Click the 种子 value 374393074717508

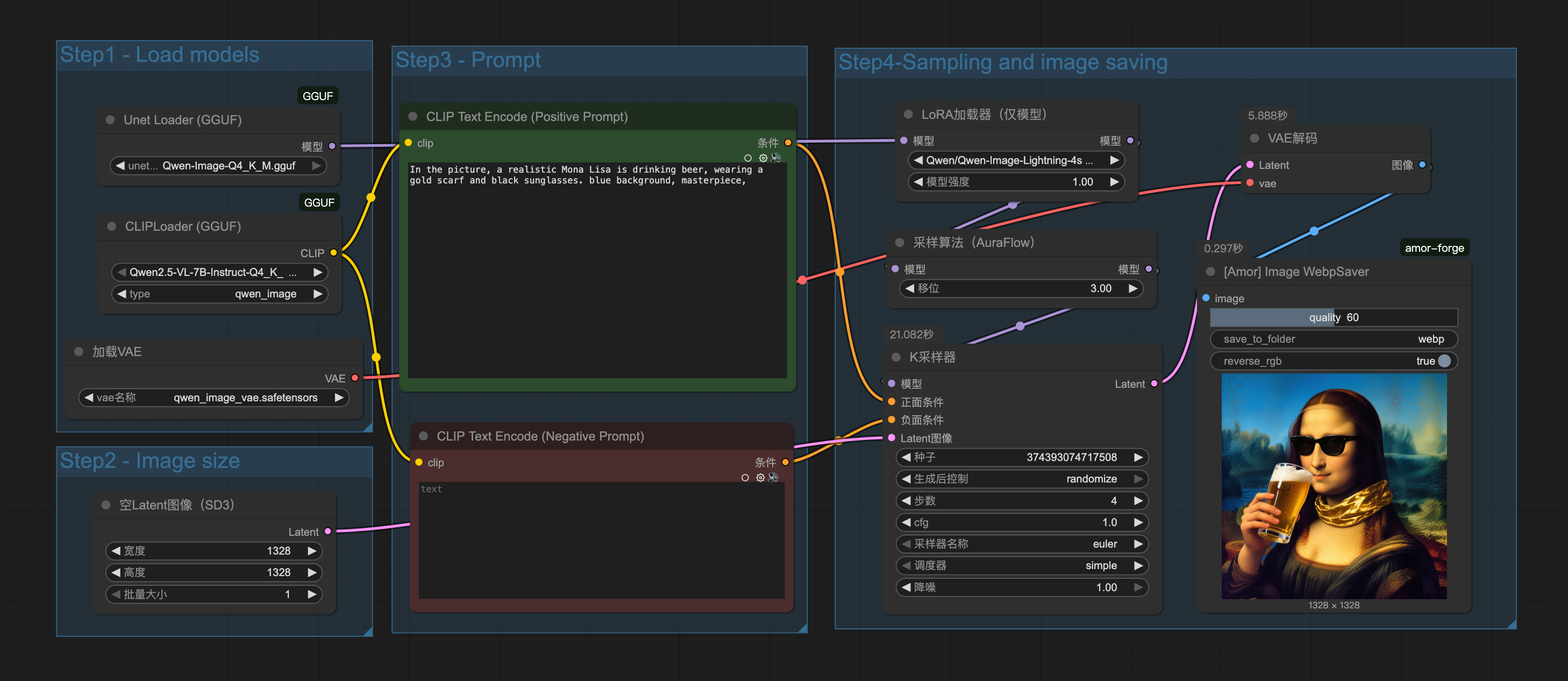click(1071, 457)
